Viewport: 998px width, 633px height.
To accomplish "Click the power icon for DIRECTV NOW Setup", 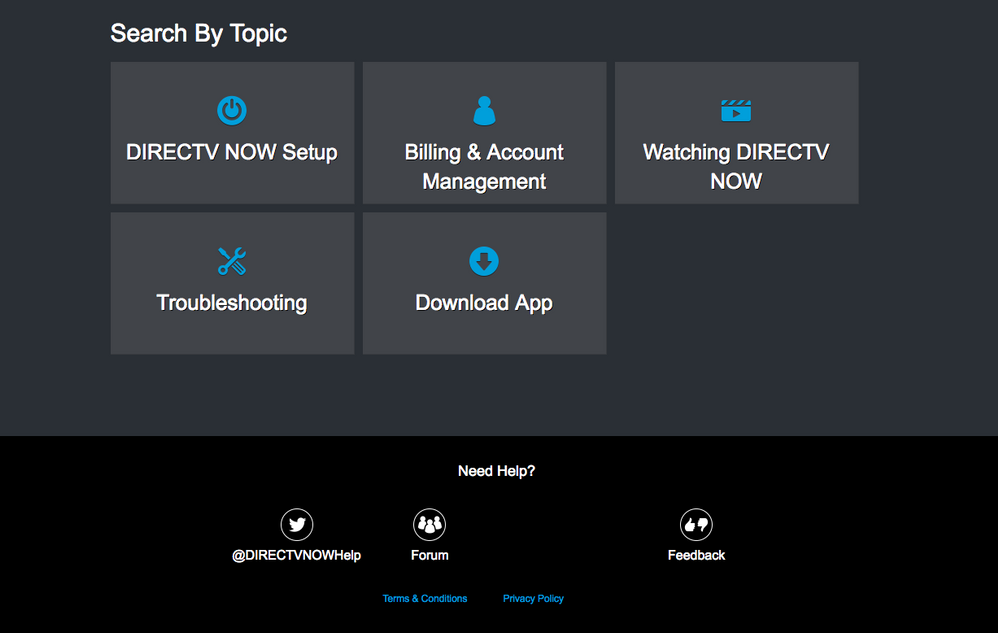I will point(232,110).
